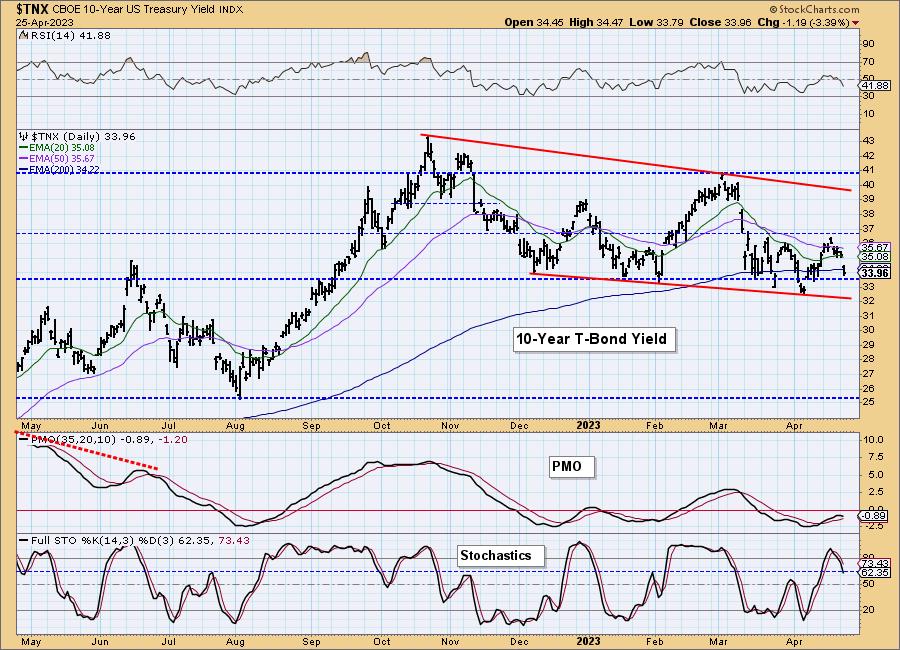This screenshot has height=650, width=900.
Task: Click the 35.67 price axis tag
Action: point(875,247)
